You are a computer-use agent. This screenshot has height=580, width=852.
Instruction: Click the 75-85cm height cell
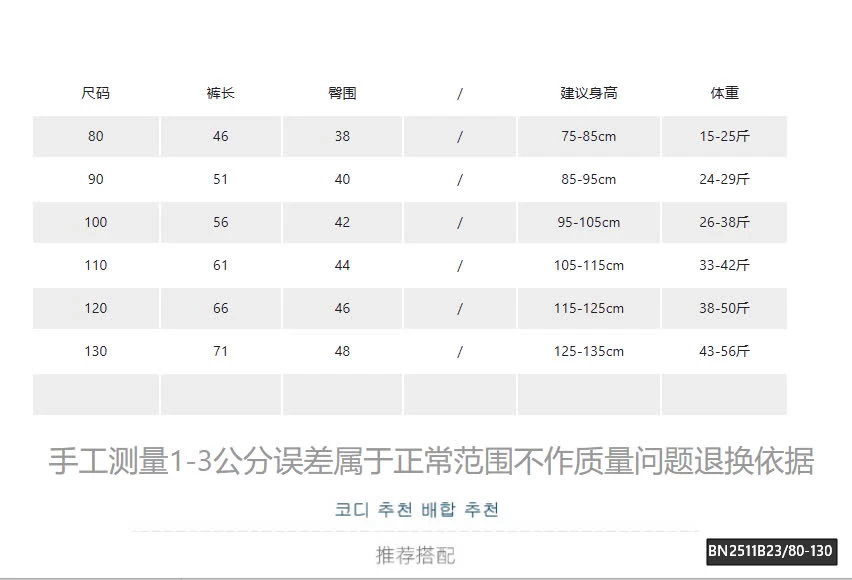588,136
